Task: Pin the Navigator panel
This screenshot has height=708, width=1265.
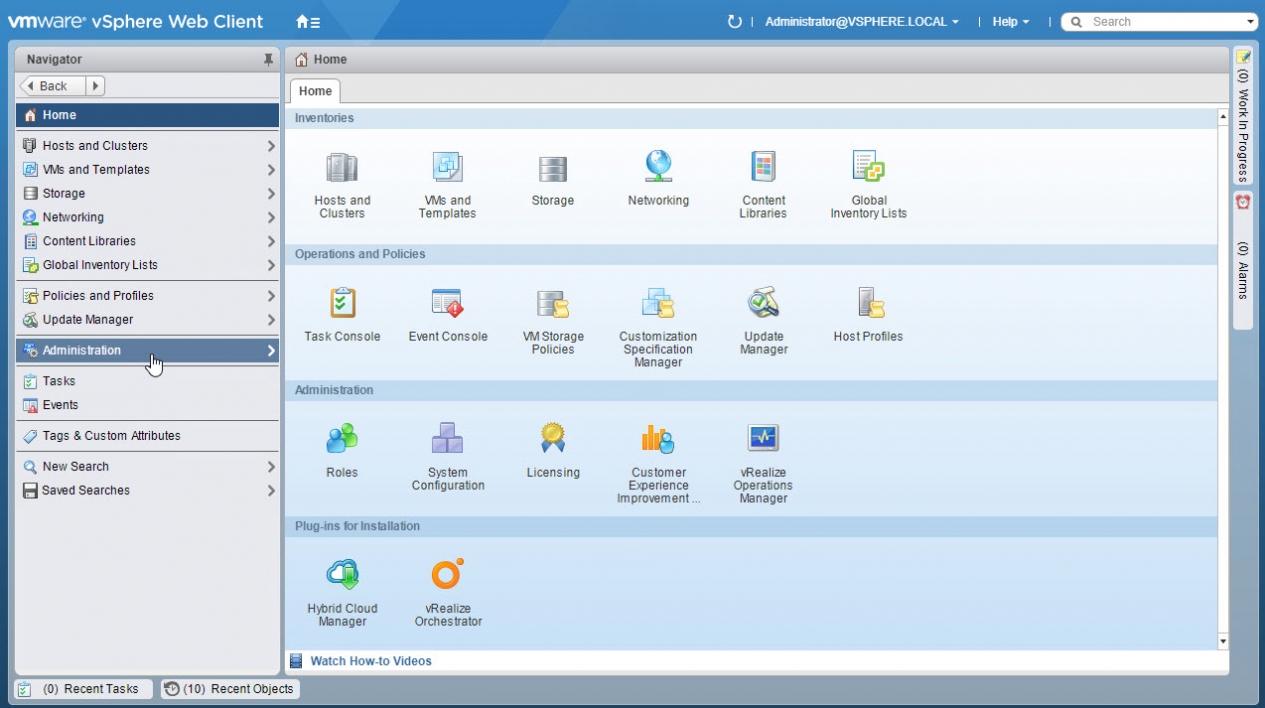Action: pyautogui.click(x=268, y=60)
